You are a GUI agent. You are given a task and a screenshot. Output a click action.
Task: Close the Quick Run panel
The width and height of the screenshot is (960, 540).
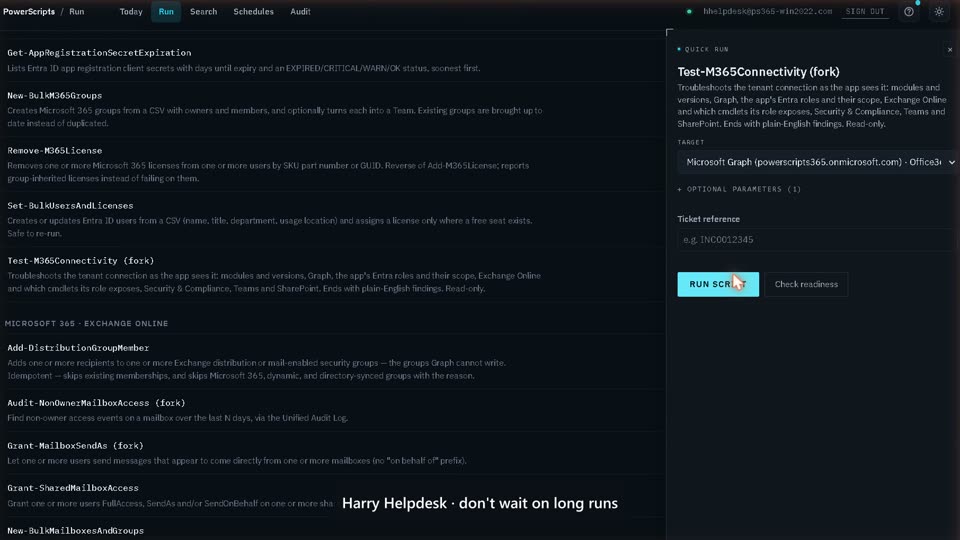click(950, 50)
